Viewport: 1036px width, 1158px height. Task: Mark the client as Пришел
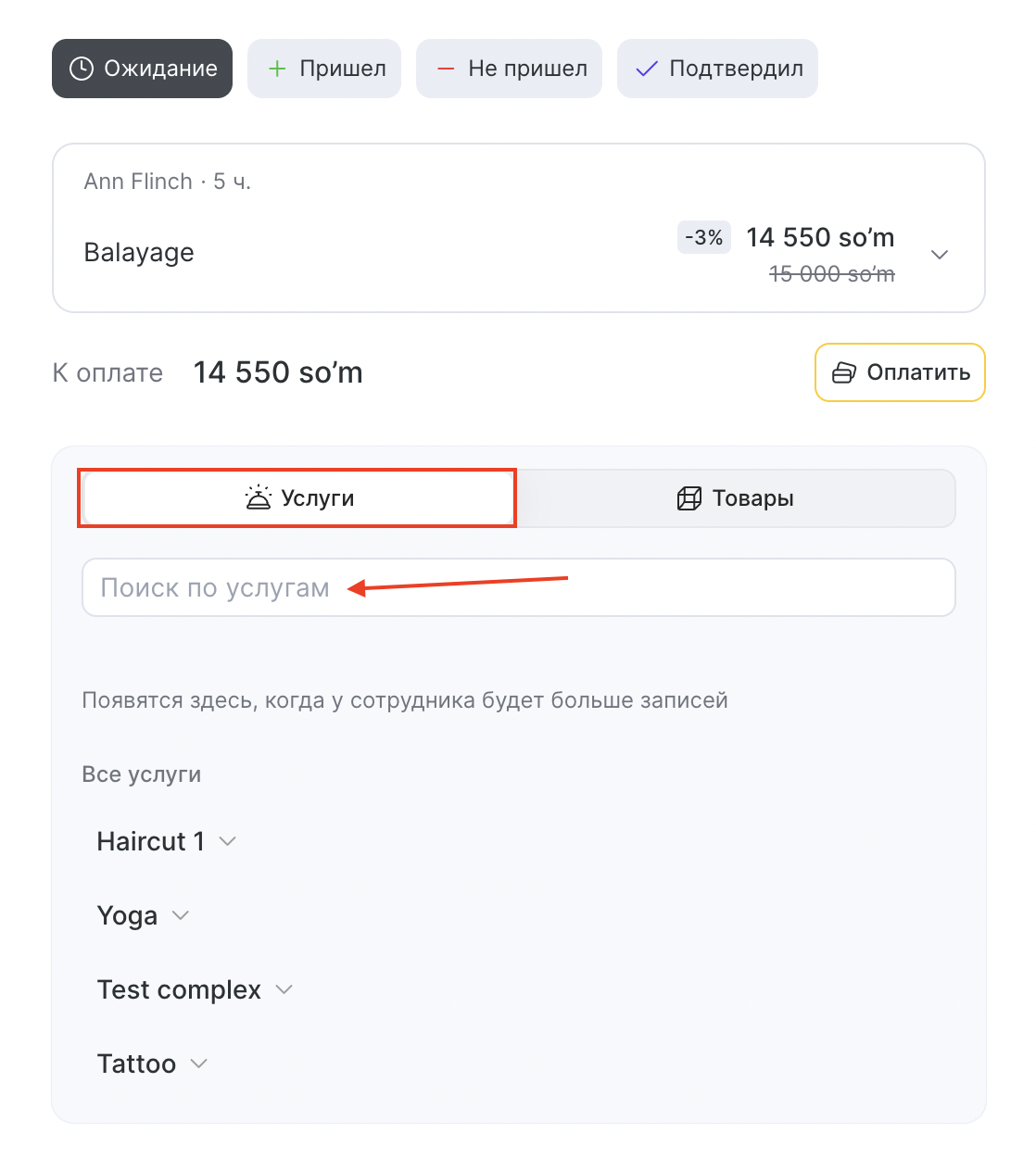[x=324, y=69]
